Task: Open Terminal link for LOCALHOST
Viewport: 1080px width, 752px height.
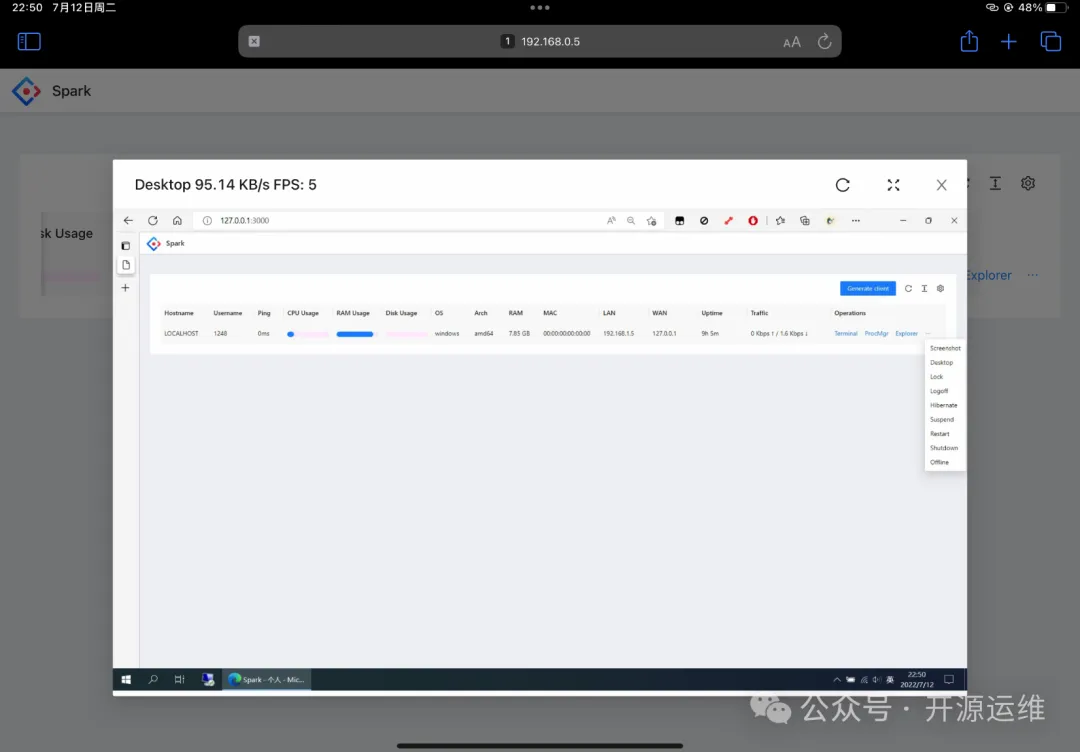Action: (846, 333)
